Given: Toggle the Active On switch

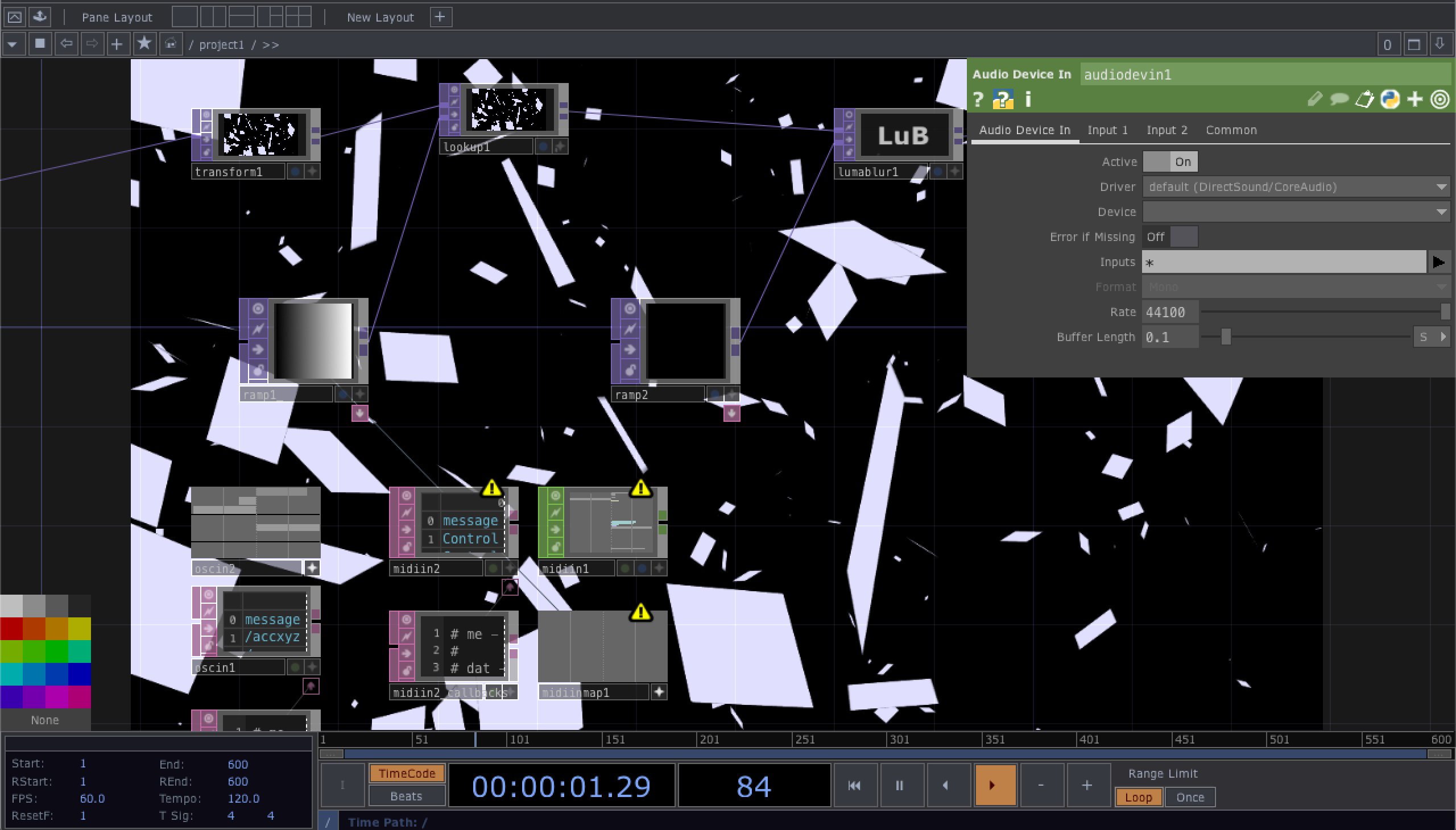Looking at the screenshot, I should point(1169,162).
